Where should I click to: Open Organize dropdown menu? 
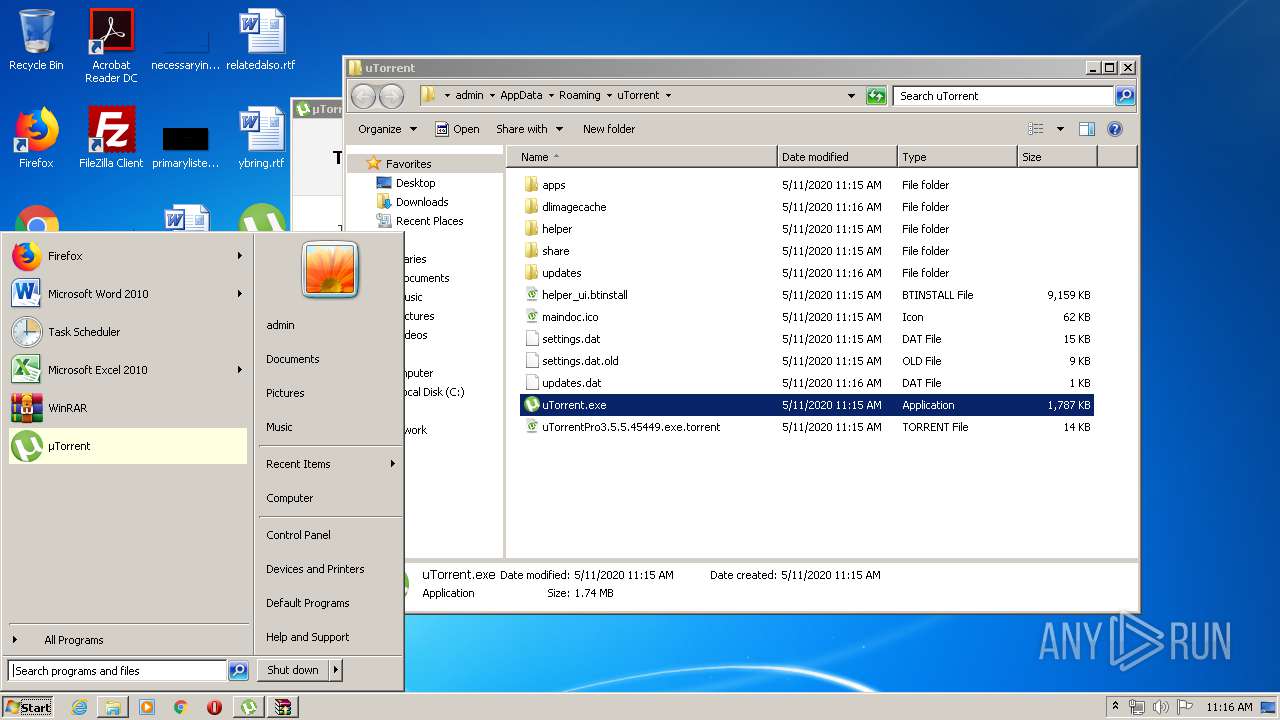click(x=387, y=129)
